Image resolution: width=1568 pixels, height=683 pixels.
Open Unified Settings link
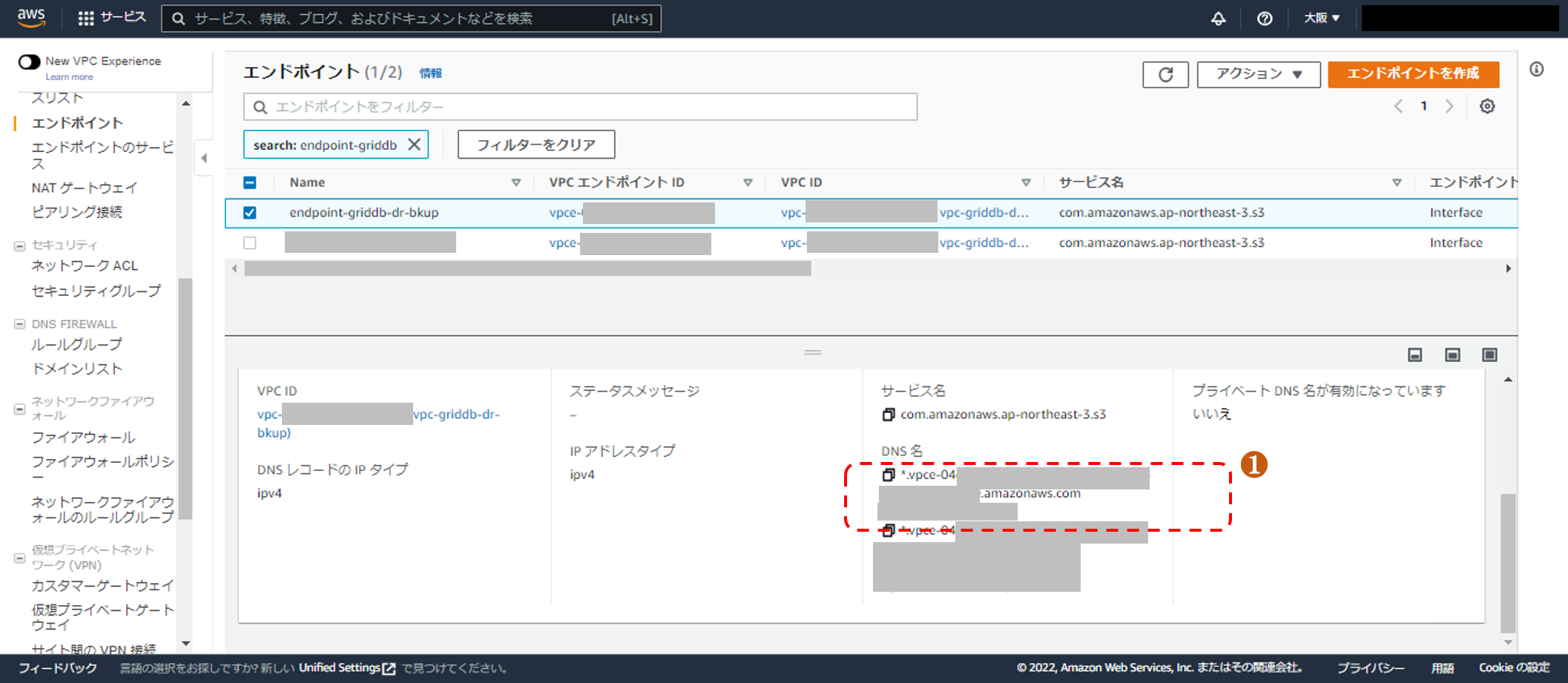pos(347,668)
